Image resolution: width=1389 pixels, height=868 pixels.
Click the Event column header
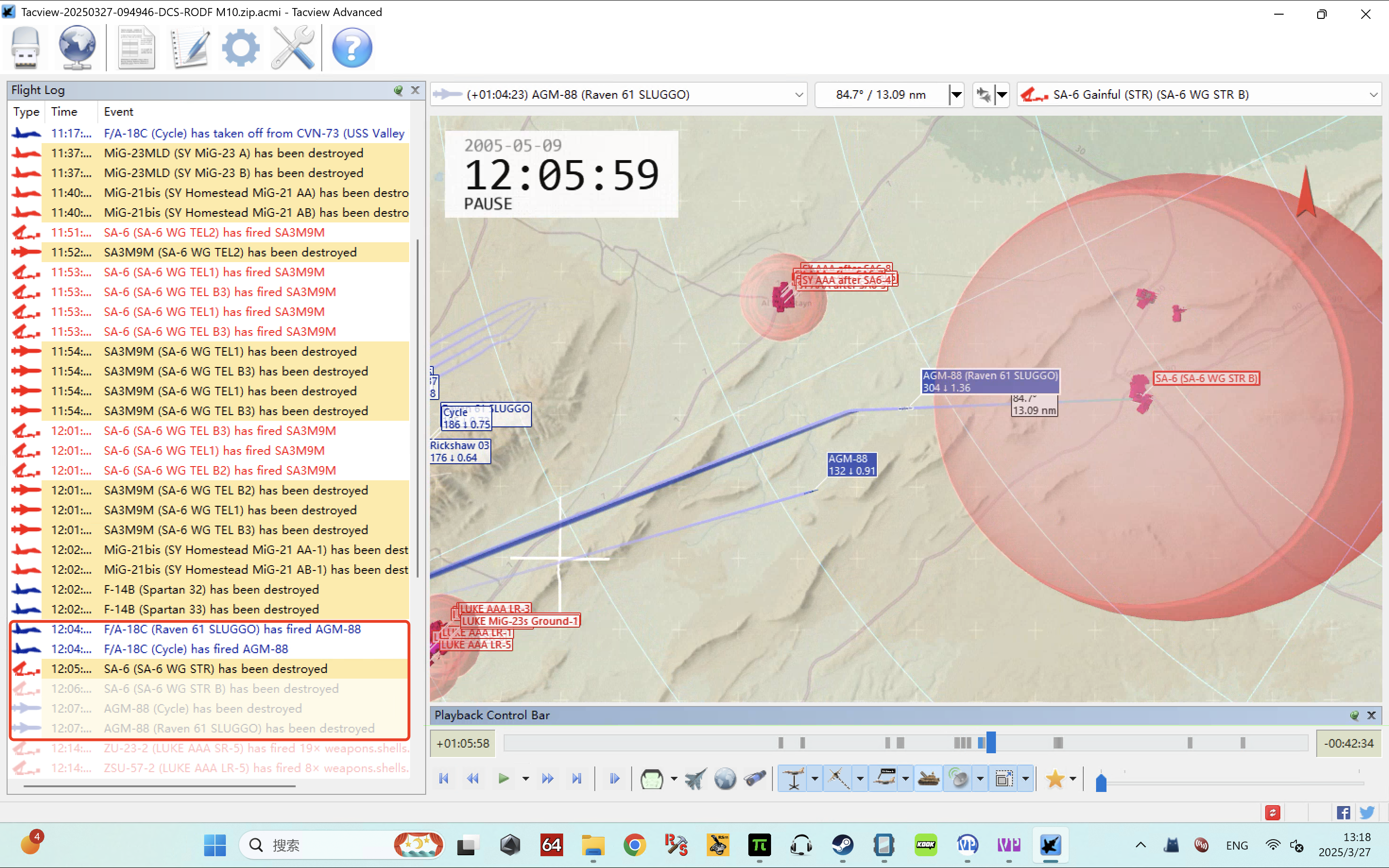click(118, 111)
